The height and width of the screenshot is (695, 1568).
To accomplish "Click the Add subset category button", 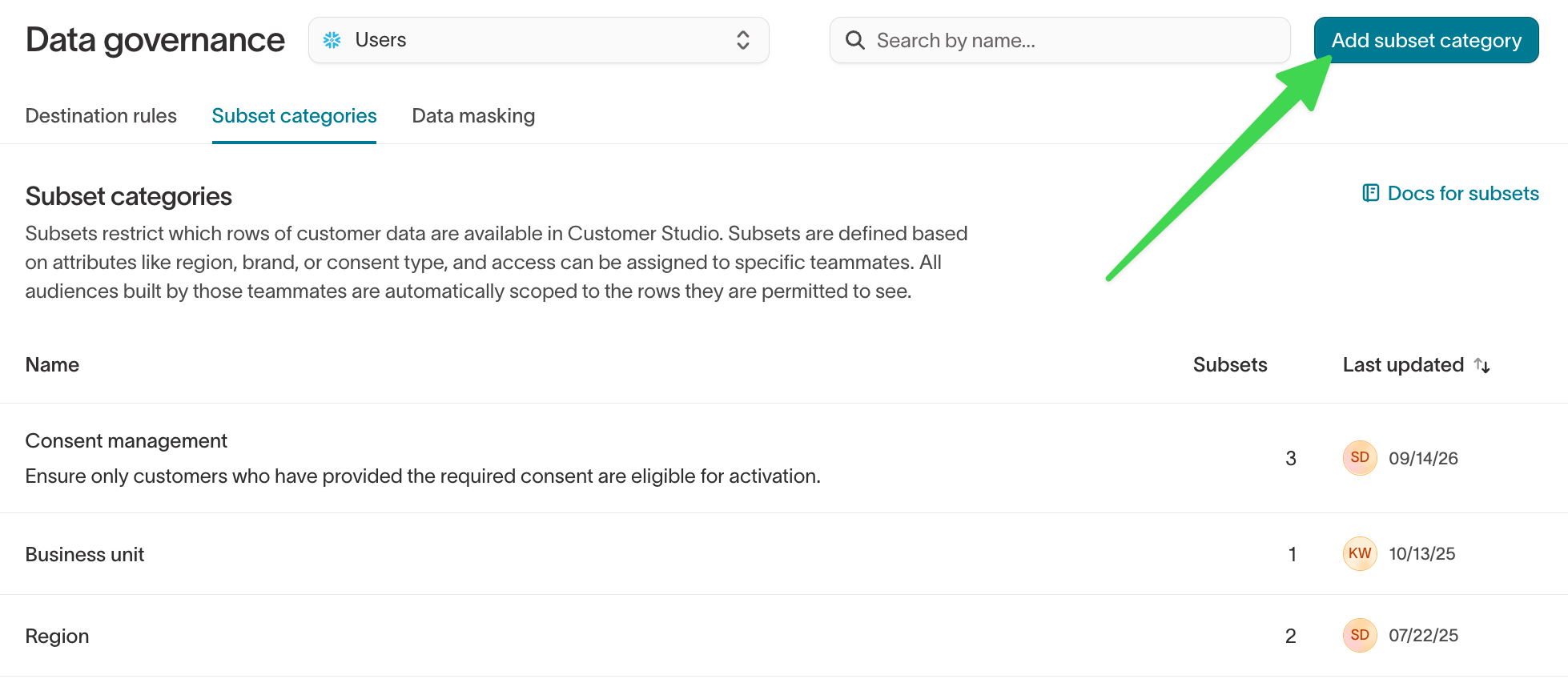I will [1426, 40].
